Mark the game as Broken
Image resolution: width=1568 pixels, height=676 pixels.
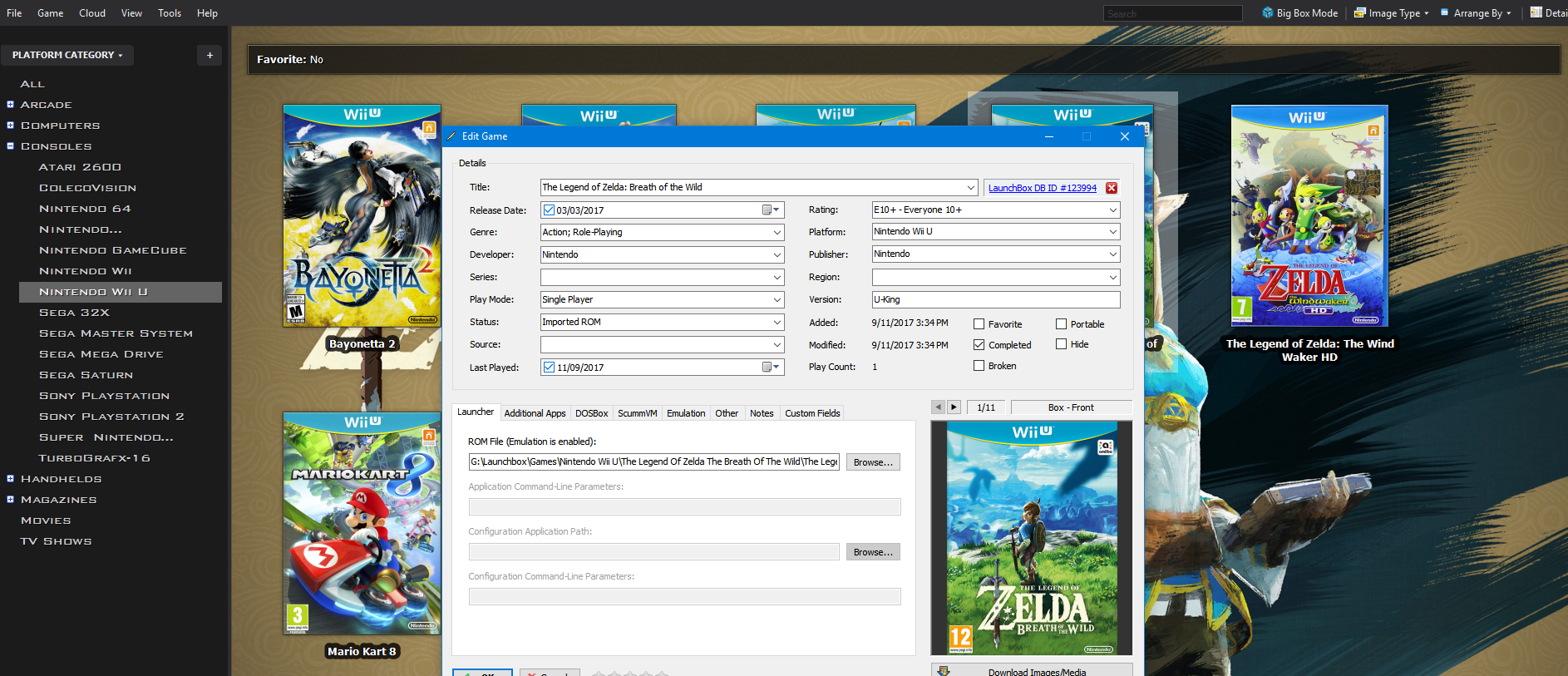[979, 366]
